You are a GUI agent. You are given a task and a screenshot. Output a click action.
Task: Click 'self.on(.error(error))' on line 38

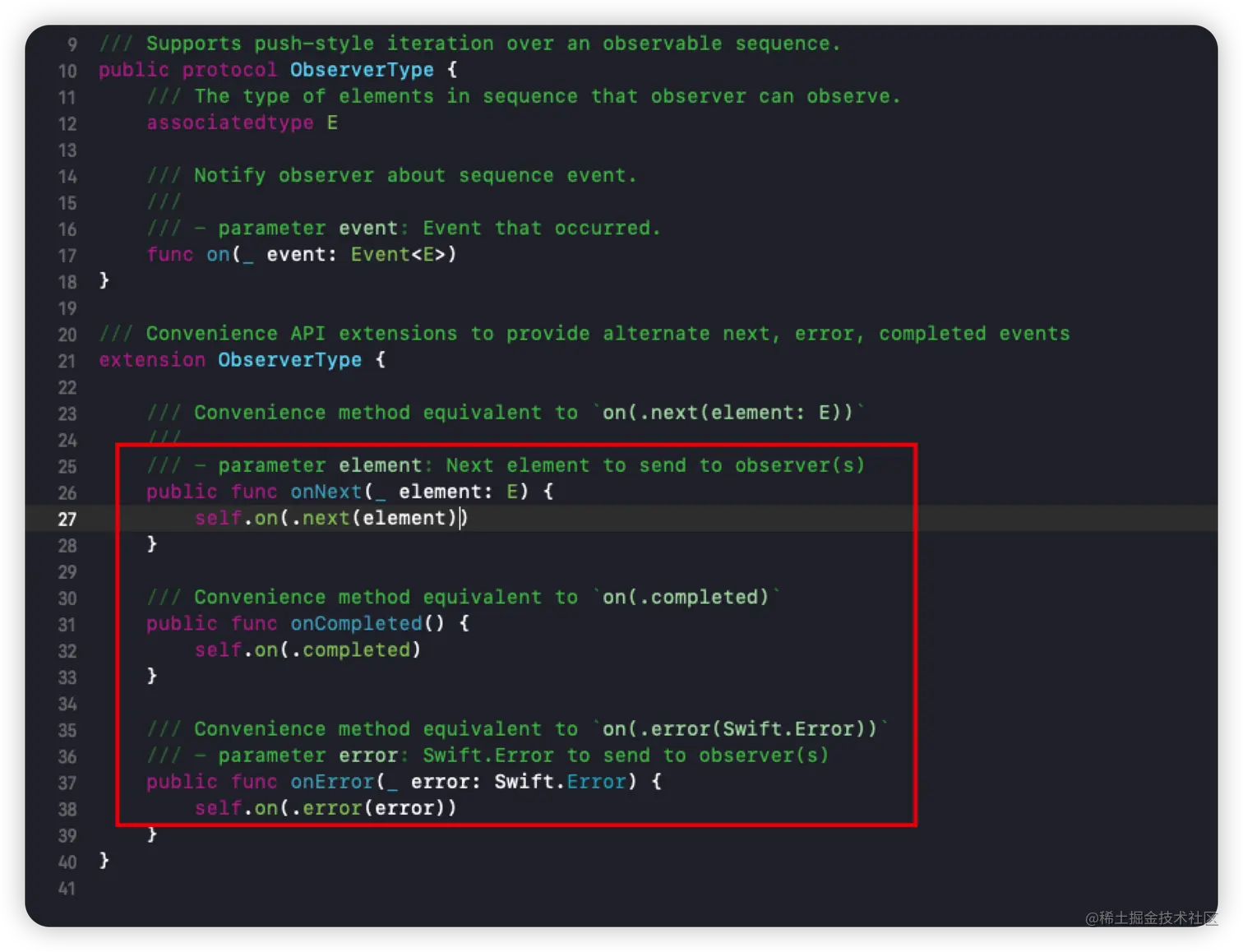tap(326, 808)
